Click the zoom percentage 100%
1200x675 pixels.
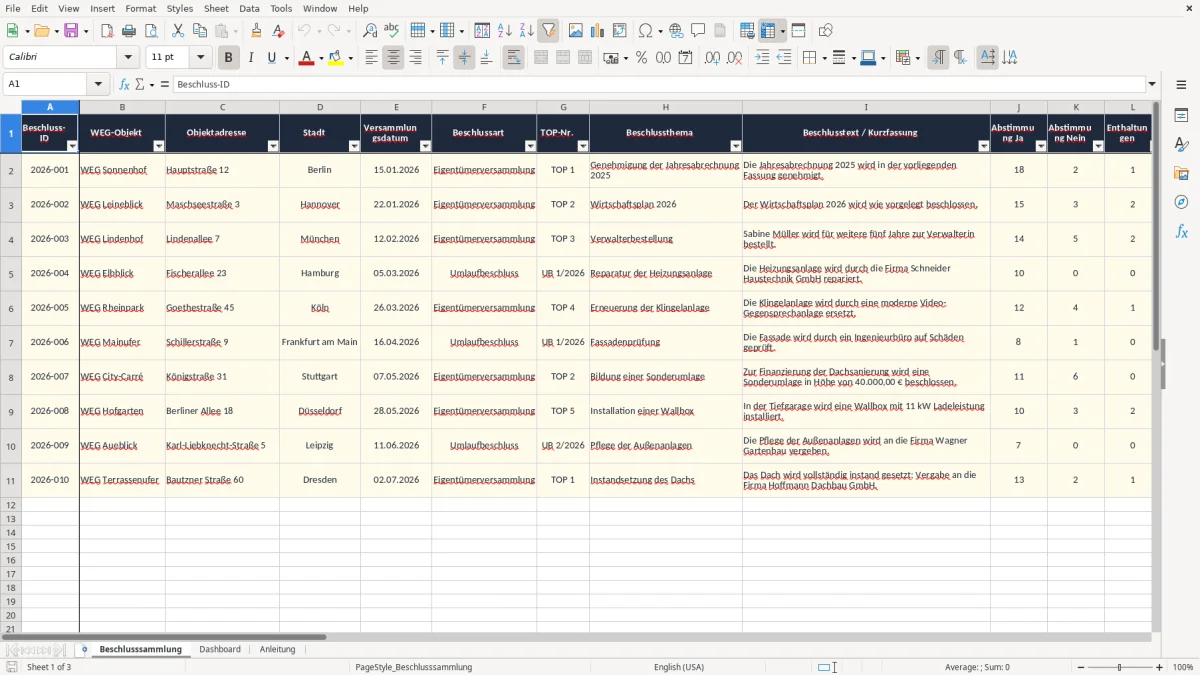point(1183,667)
